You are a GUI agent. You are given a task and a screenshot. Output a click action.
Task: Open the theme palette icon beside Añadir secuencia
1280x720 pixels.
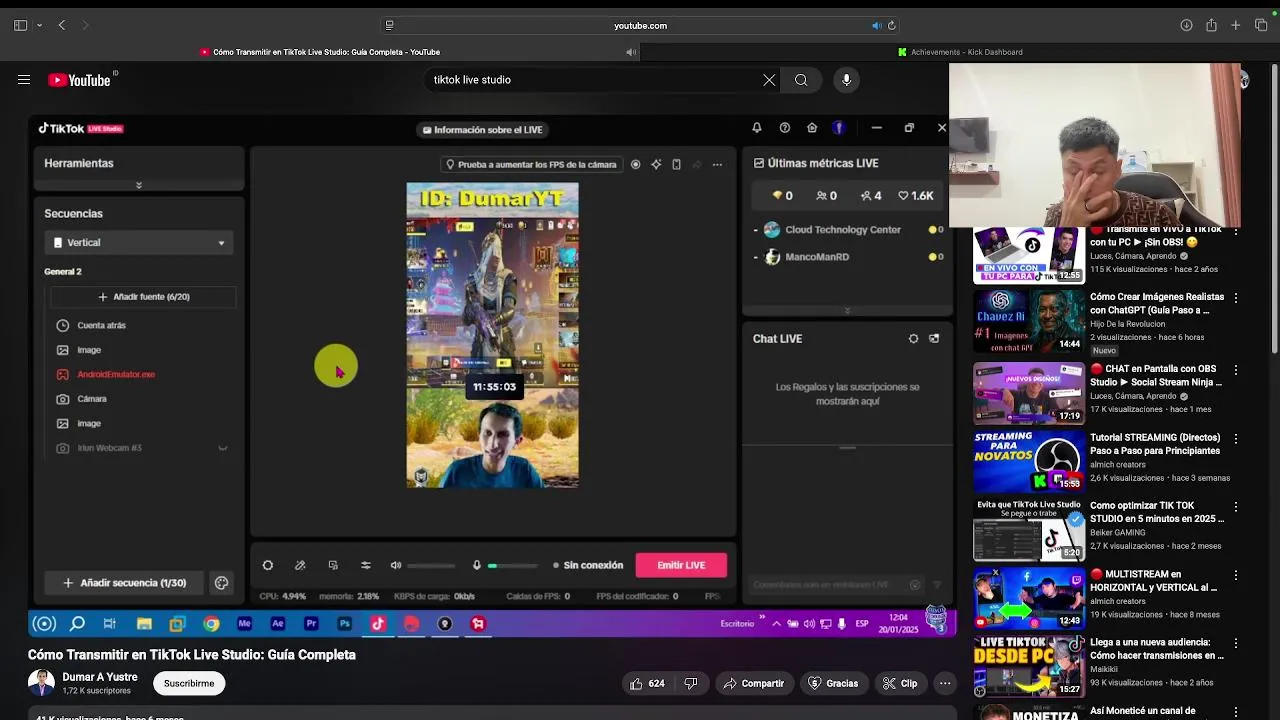point(222,583)
